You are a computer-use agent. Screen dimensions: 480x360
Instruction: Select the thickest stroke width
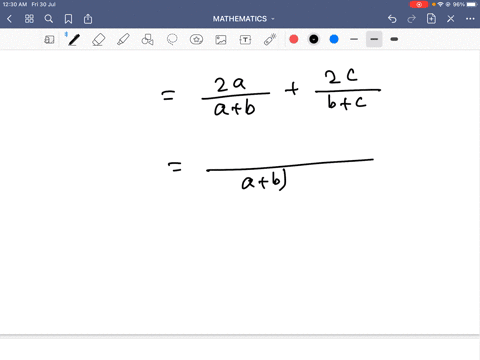tap(394, 39)
